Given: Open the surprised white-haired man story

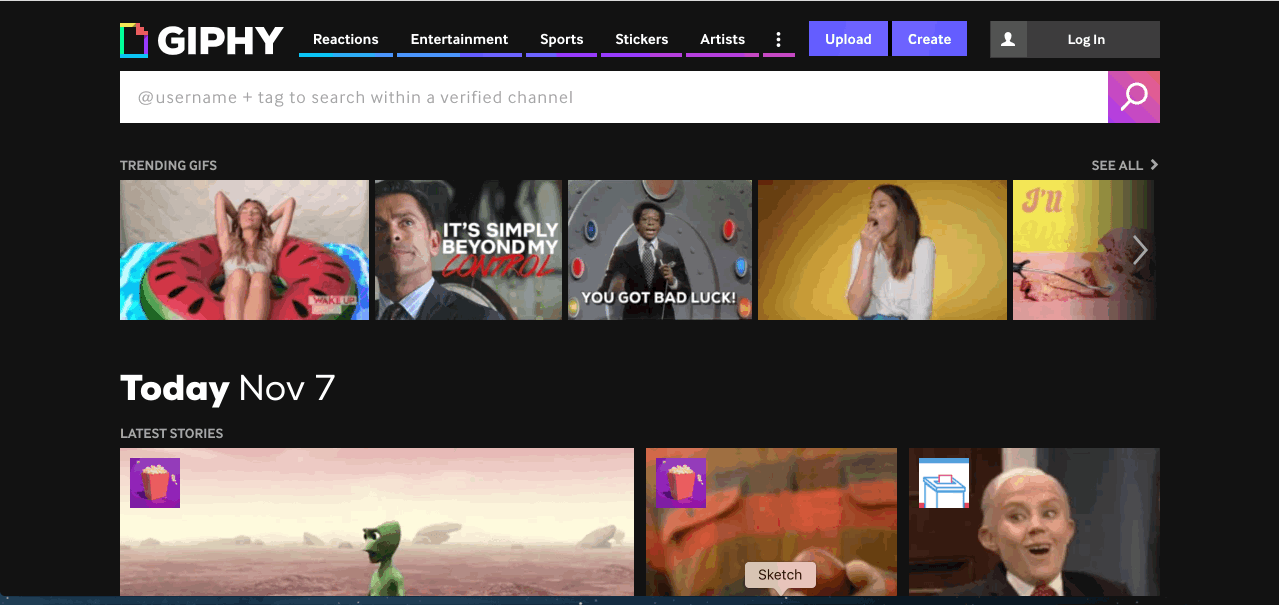Looking at the screenshot, I should point(1034,522).
